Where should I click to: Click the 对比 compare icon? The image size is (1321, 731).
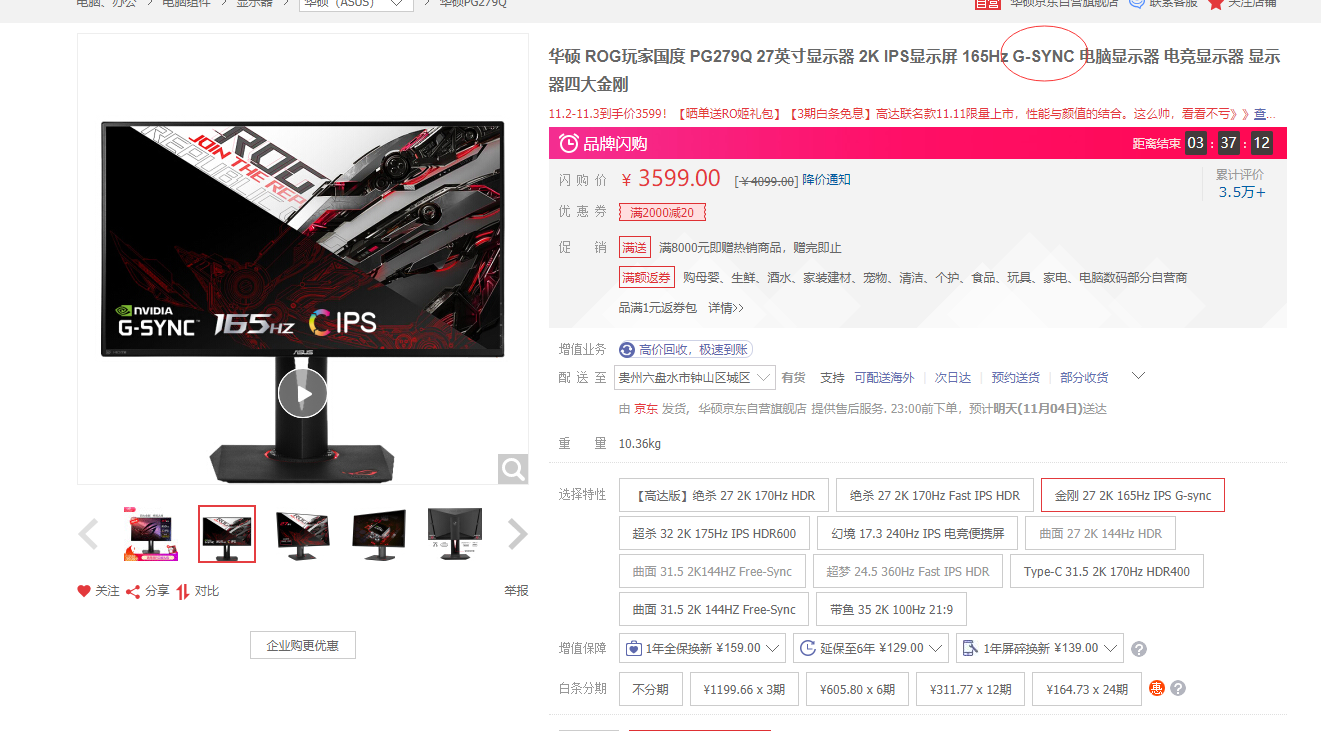pos(183,591)
